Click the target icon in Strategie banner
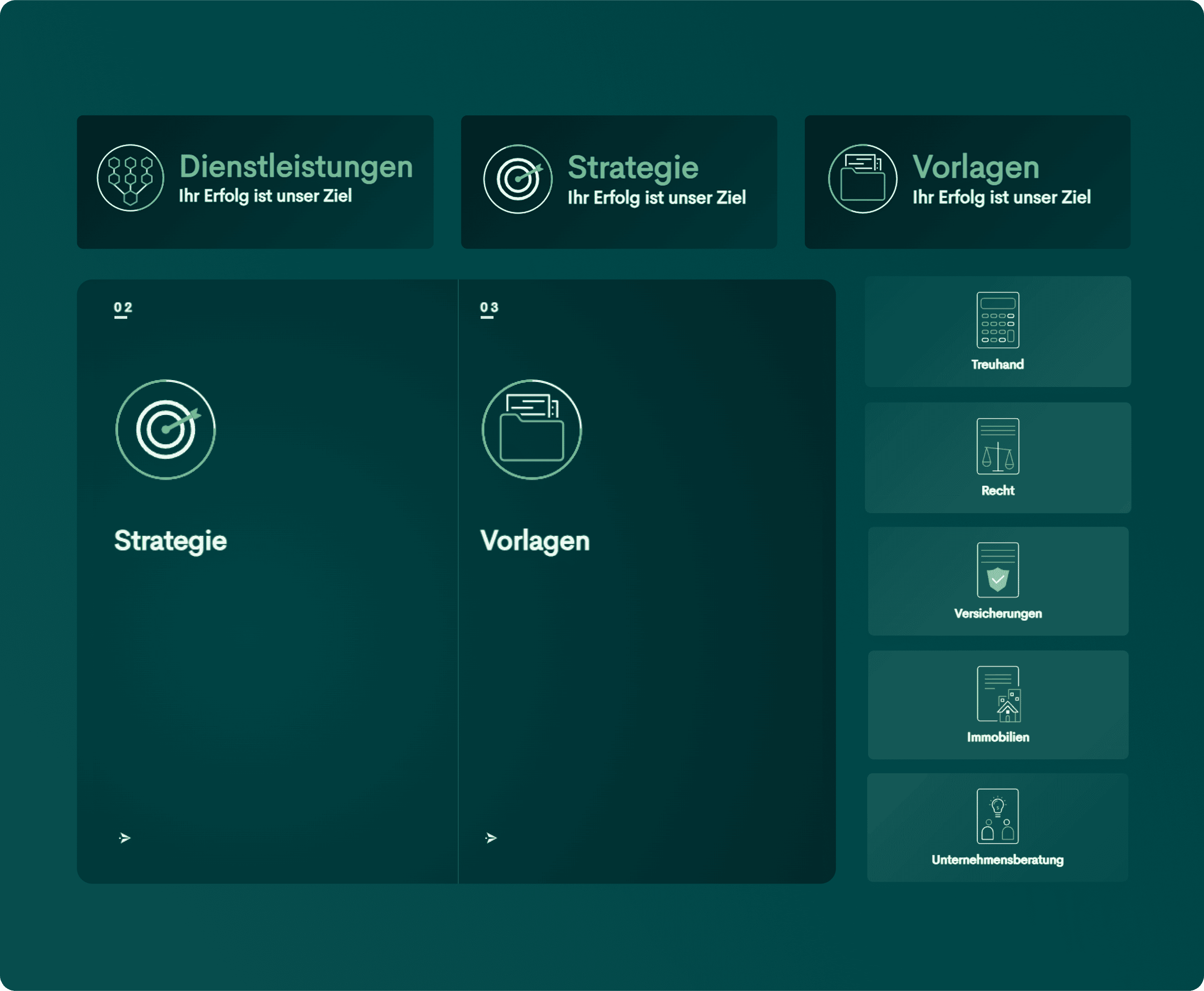 [x=518, y=179]
